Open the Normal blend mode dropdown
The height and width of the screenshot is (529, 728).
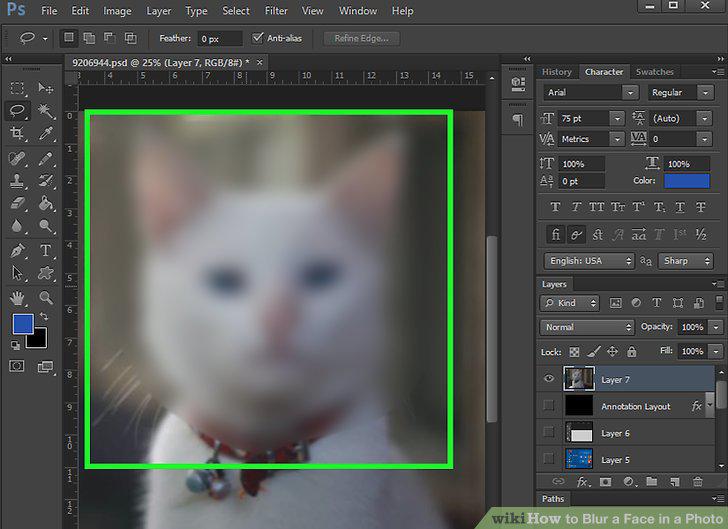[x=587, y=327]
